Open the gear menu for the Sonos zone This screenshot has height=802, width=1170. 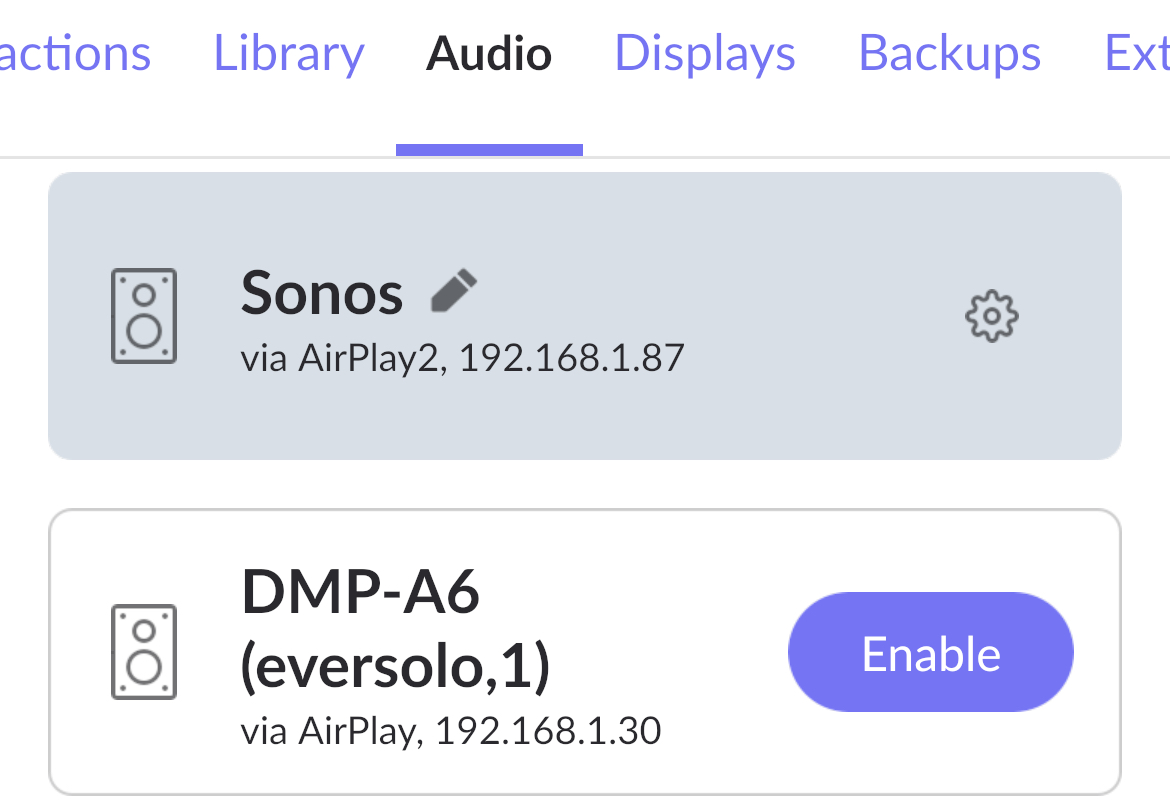pyautogui.click(x=990, y=316)
